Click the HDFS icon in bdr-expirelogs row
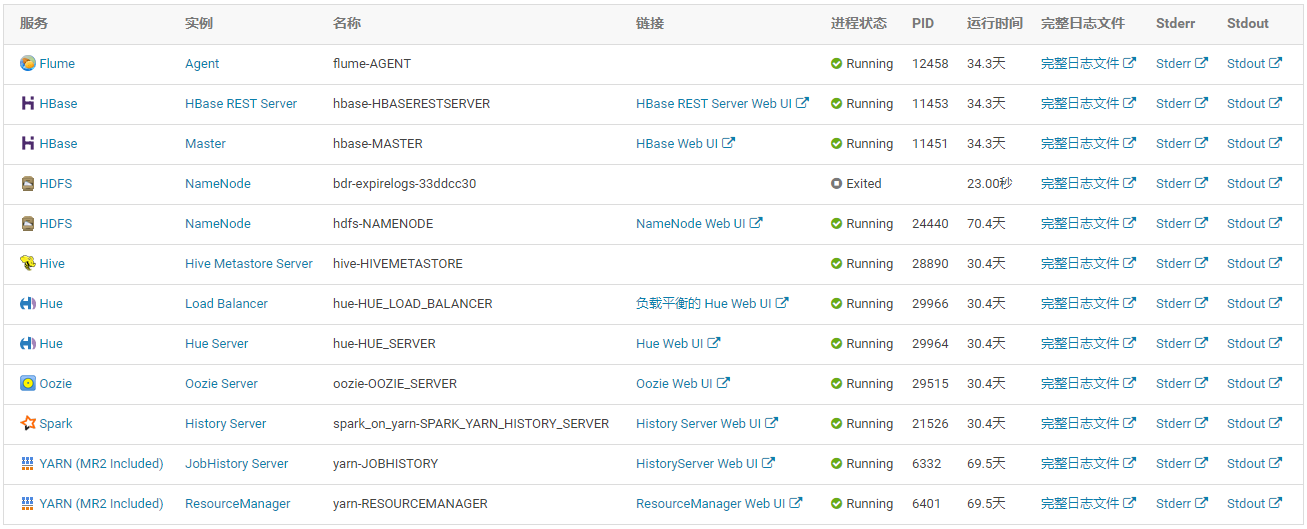Image resolution: width=1307 pixels, height=529 pixels. point(28,183)
